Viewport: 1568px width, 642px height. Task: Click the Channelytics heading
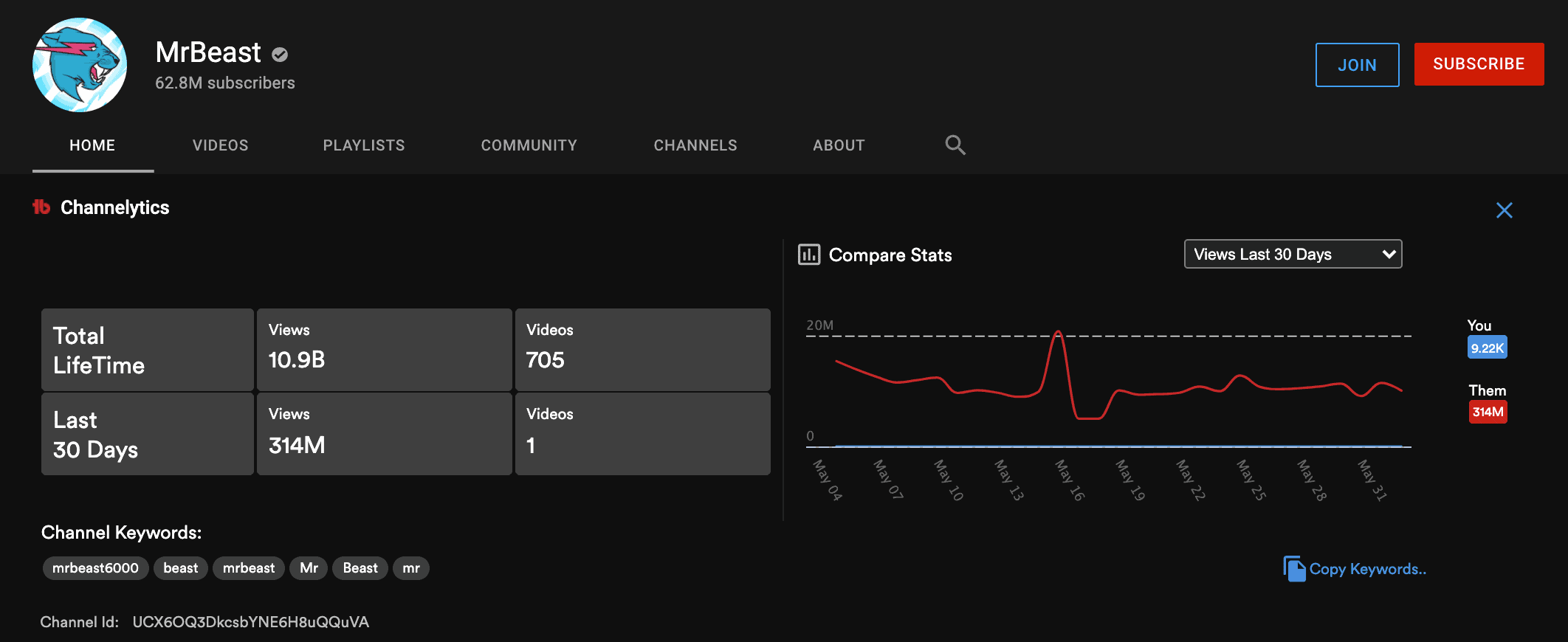(115, 208)
